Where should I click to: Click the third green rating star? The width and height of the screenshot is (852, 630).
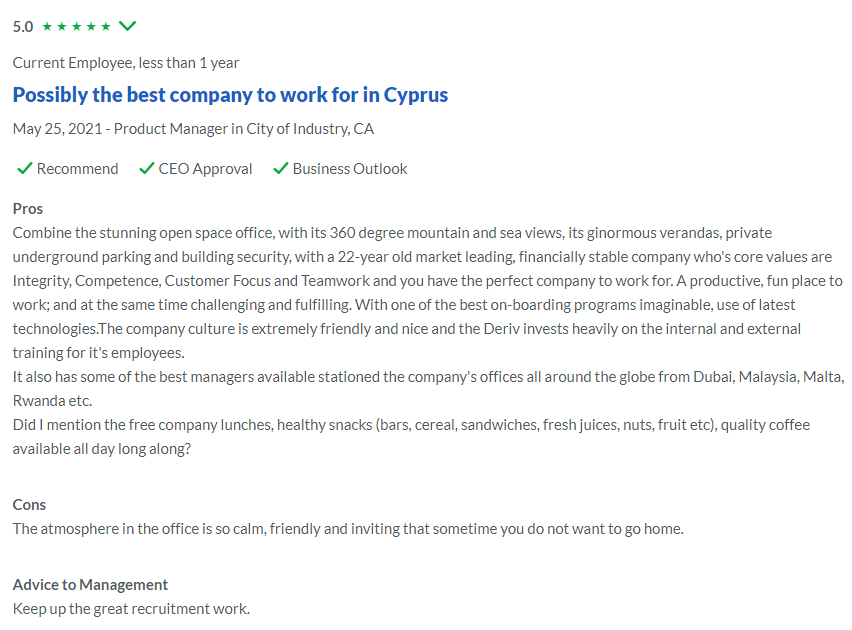(x=77, y=26)
